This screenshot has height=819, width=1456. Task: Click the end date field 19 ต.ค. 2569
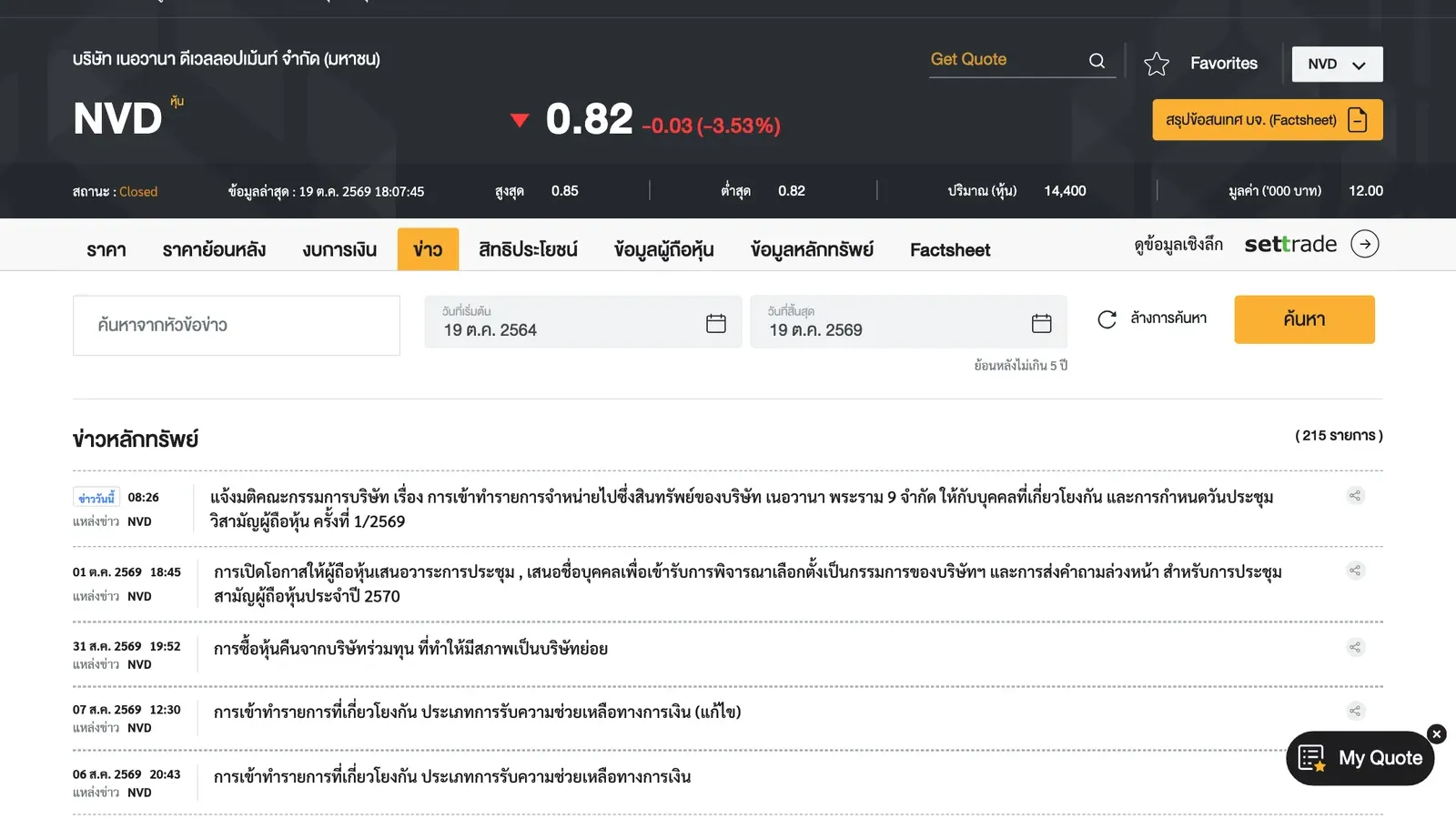pos(909,322)
